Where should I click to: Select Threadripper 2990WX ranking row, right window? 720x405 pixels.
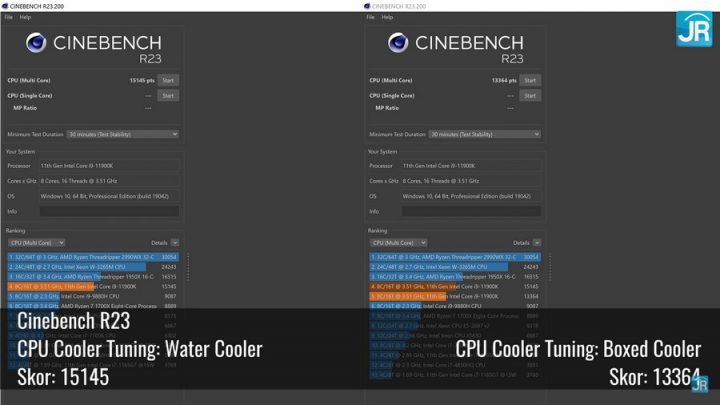tap(455, 257)
